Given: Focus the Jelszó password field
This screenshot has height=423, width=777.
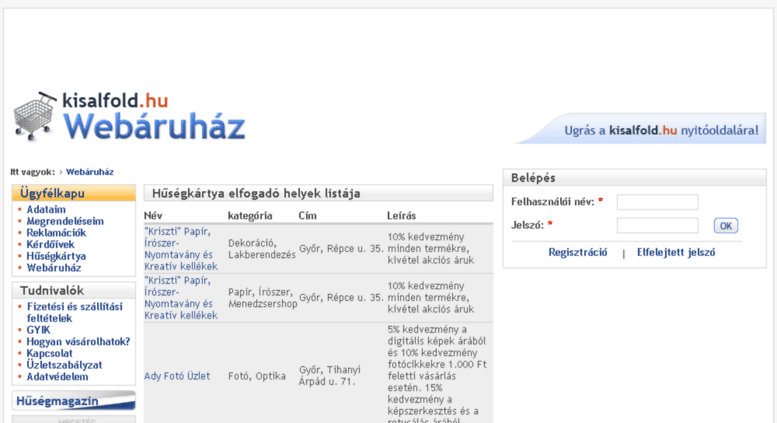Looking at the screenshot, I should 657,225.
